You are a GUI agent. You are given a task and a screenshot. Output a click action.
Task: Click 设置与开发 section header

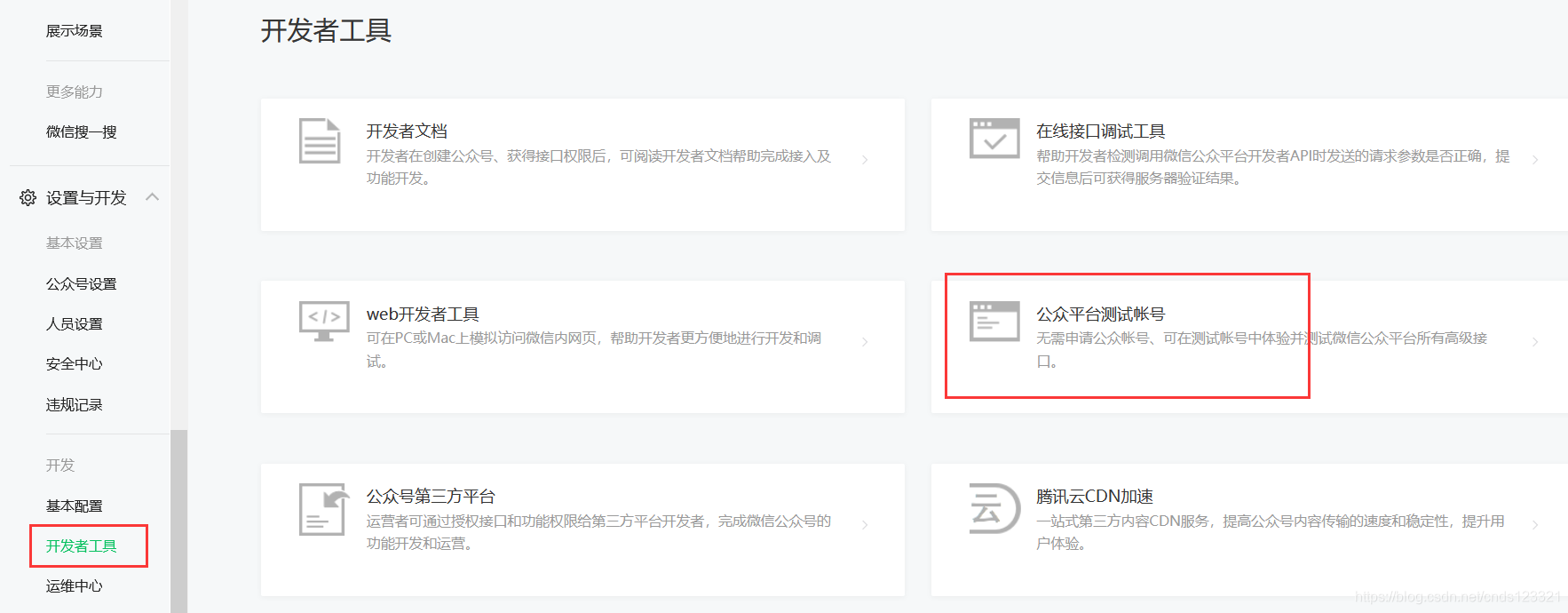click(86, 197)
